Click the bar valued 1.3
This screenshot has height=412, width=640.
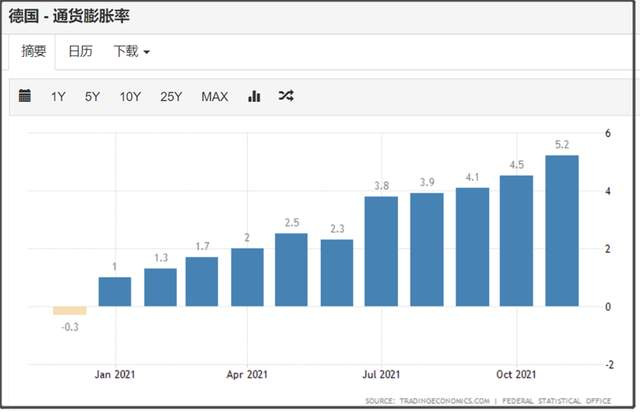160,287
